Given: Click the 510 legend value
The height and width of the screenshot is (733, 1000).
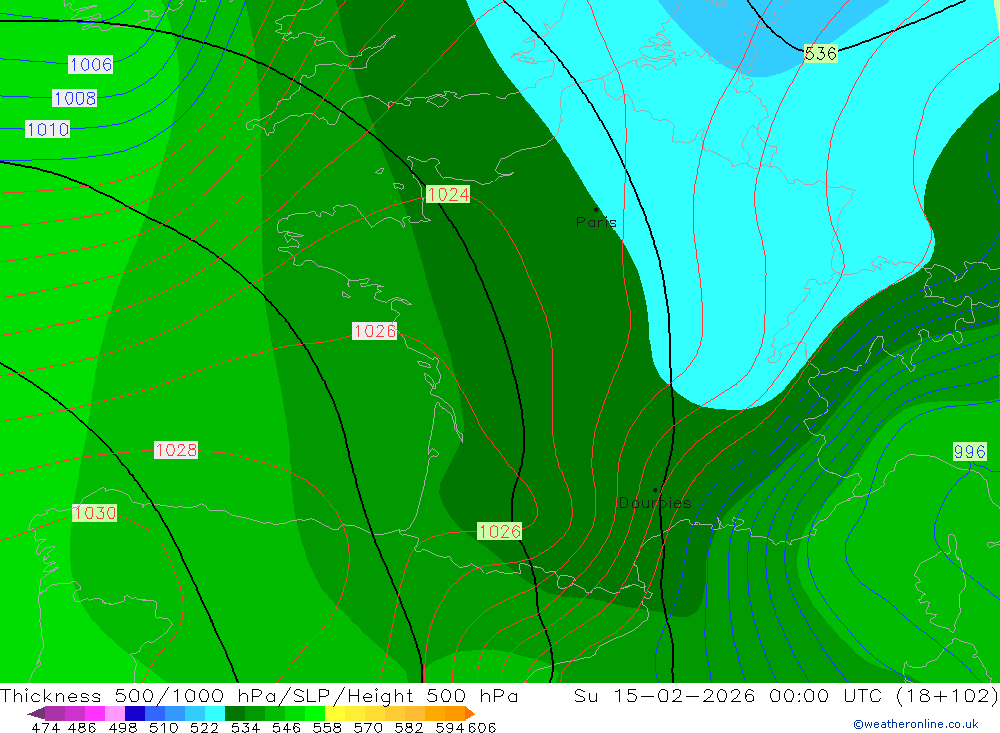Looking at the screenshot, I should pos(163,727).
